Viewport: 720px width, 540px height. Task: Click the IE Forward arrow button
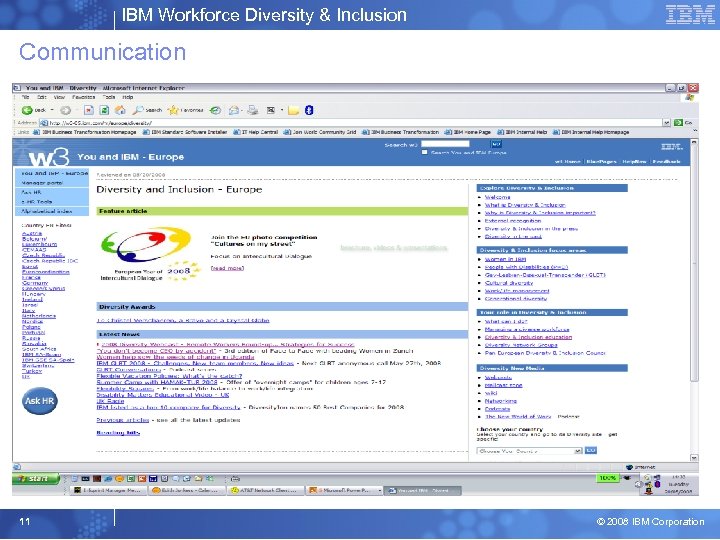click(x=66, y=110)
